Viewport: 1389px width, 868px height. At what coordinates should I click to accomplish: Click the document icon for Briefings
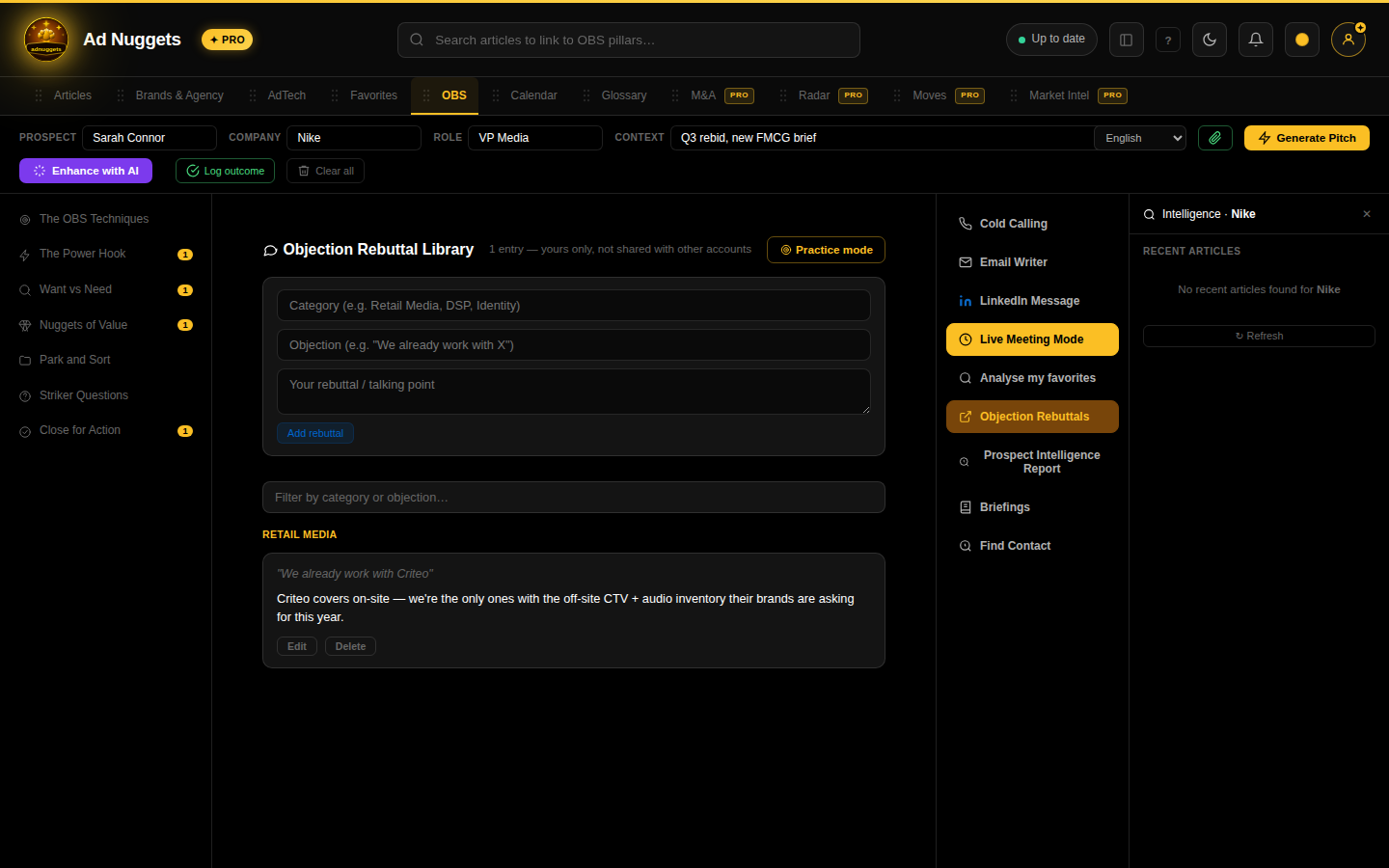966,507
